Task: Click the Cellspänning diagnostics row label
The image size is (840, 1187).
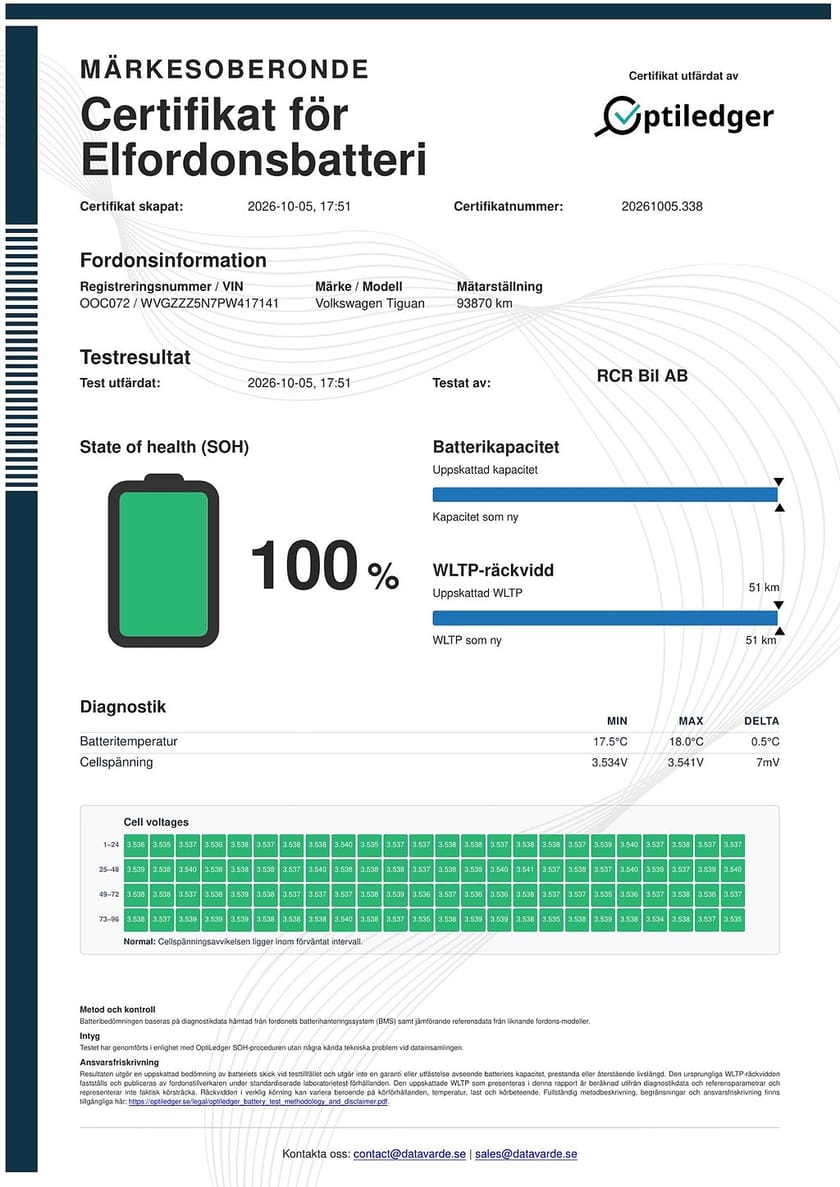Action: (117, 762)
